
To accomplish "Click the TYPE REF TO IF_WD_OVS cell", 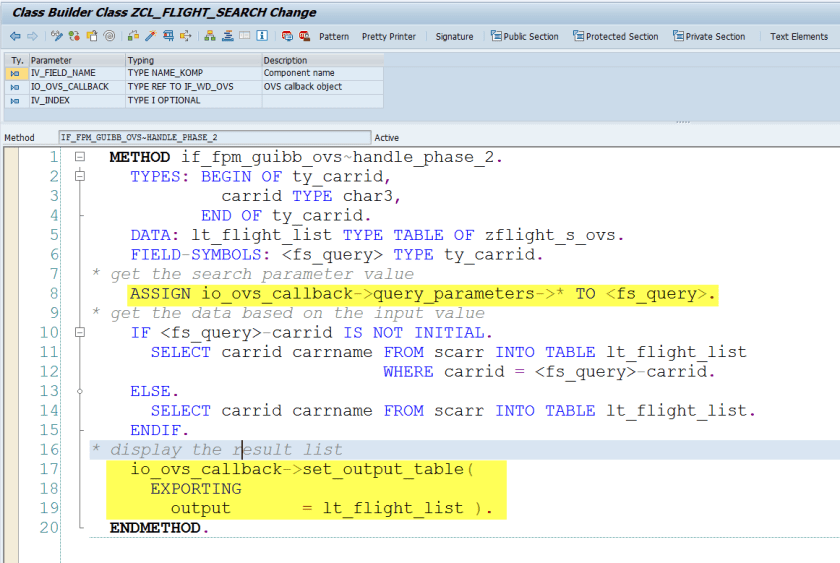I will [193, 87].
